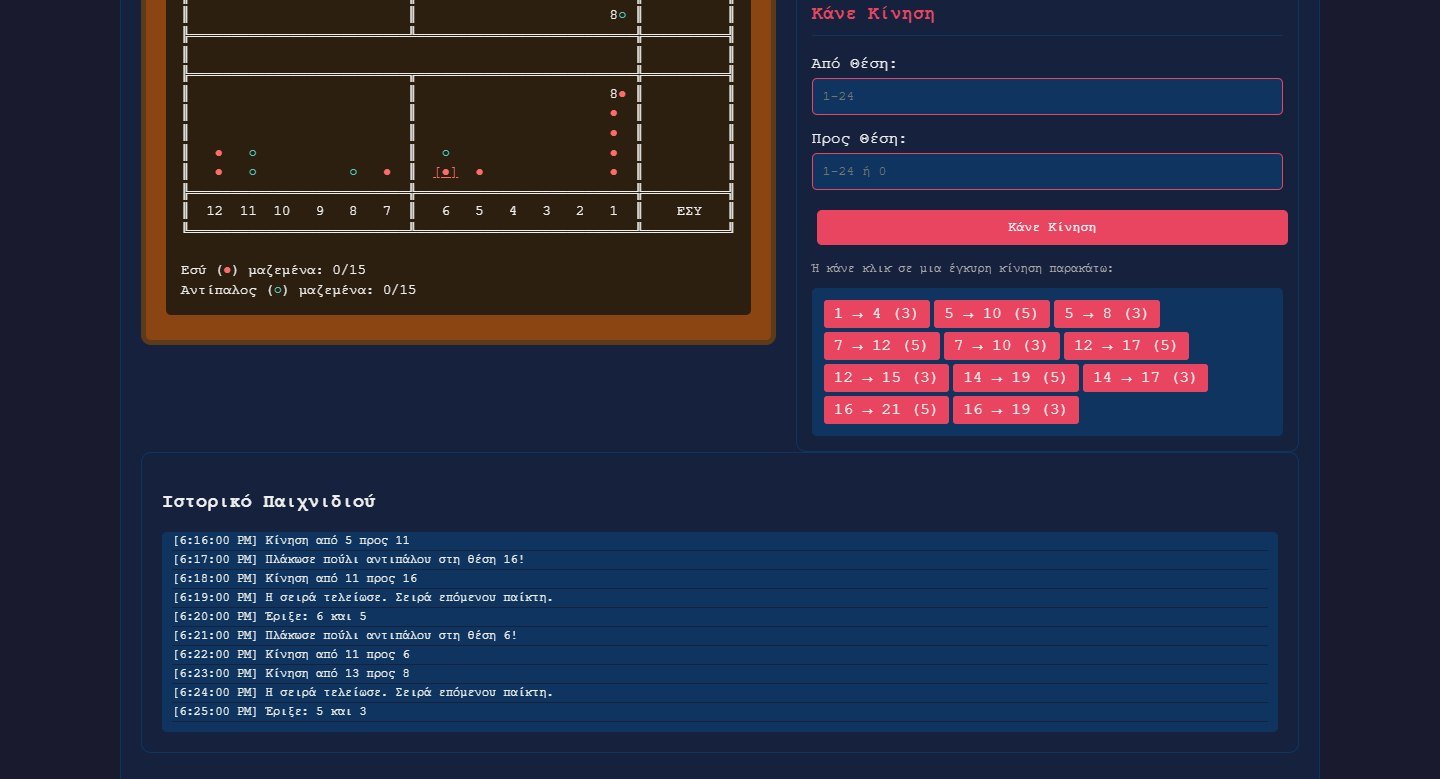Image resolution: width=1440 pixels, height=779 pixels.
Task: Focus the Προς Θέση input field
Action: [x=1047, y=172]
